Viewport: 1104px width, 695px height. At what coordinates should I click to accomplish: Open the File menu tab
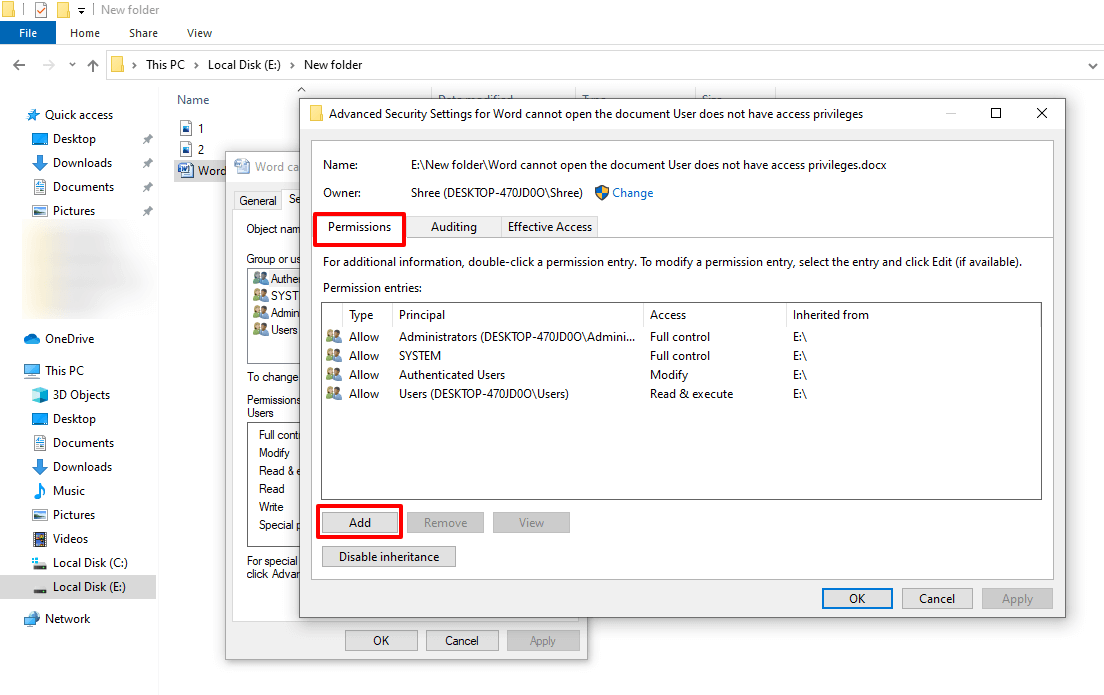point(28,33)
